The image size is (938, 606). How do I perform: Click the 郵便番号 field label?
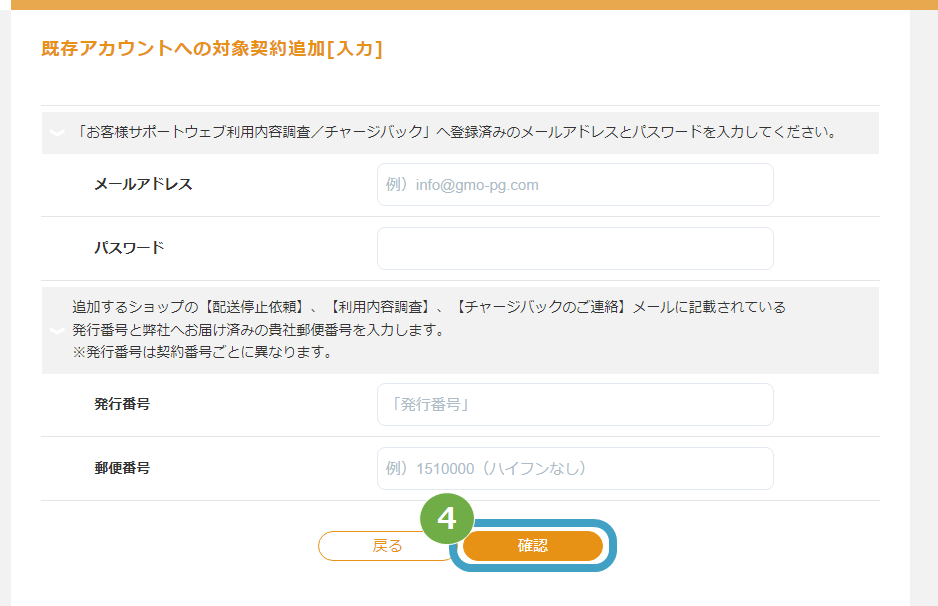coord(122,468)
